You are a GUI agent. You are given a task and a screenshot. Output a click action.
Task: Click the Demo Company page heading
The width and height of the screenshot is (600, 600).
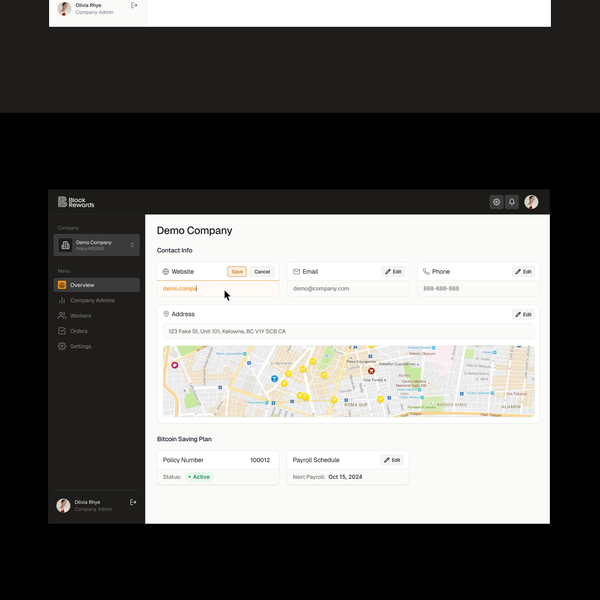tap(194, 230)
